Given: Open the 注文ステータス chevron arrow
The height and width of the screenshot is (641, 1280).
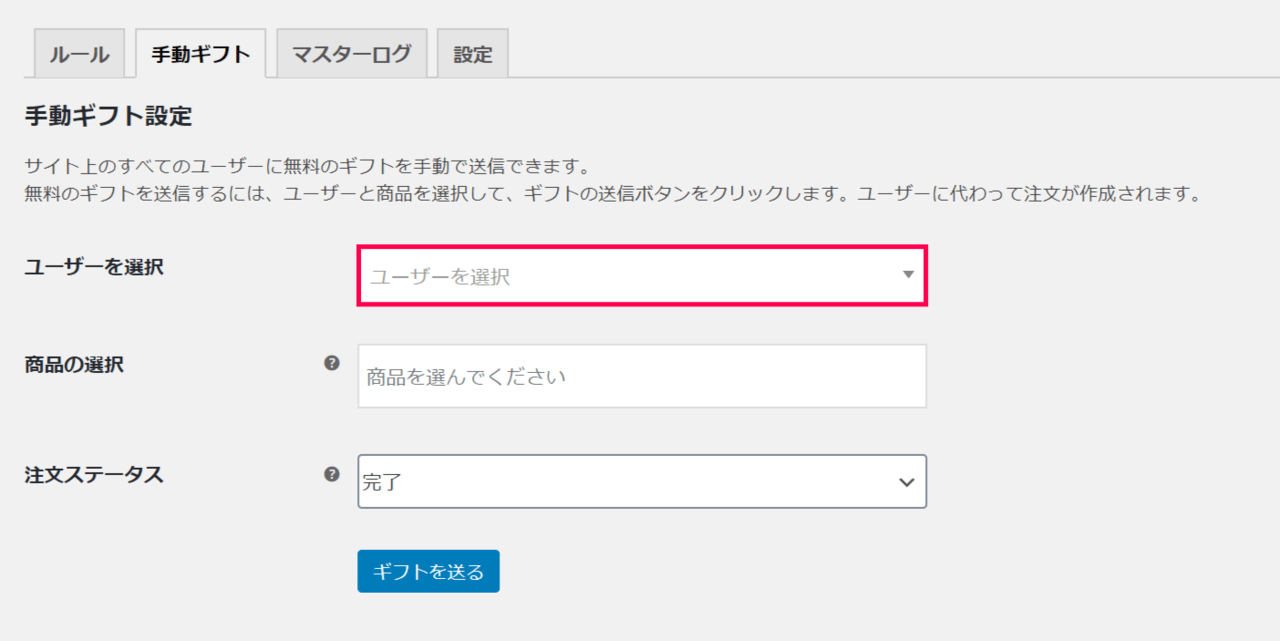Looking at the screenshot, I should coord(906,482).
